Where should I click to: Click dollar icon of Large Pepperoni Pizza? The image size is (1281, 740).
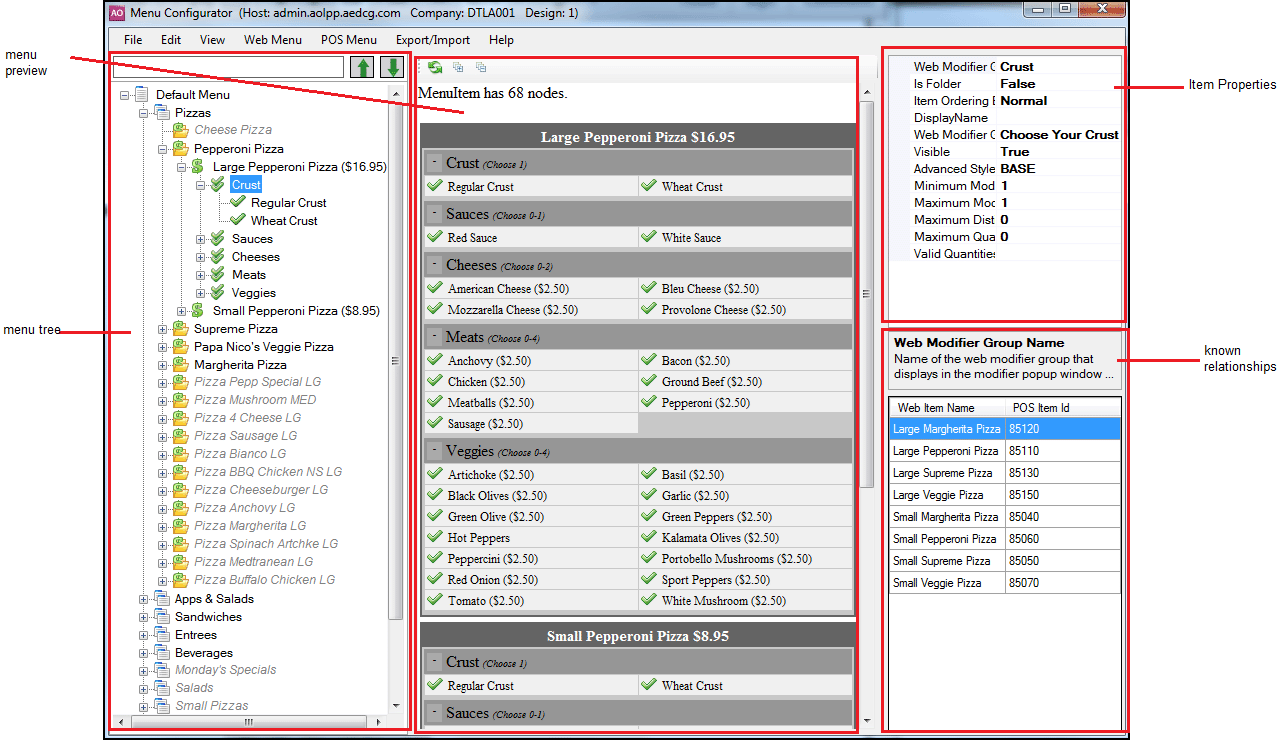tap(197, 167)
